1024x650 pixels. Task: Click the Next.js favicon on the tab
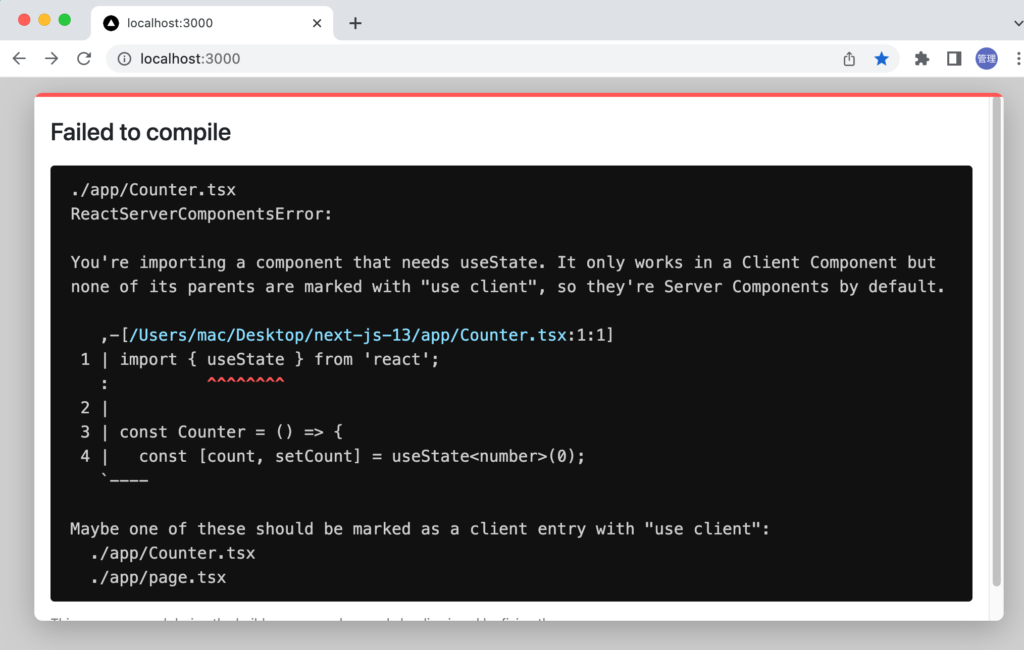click(110, 22)
